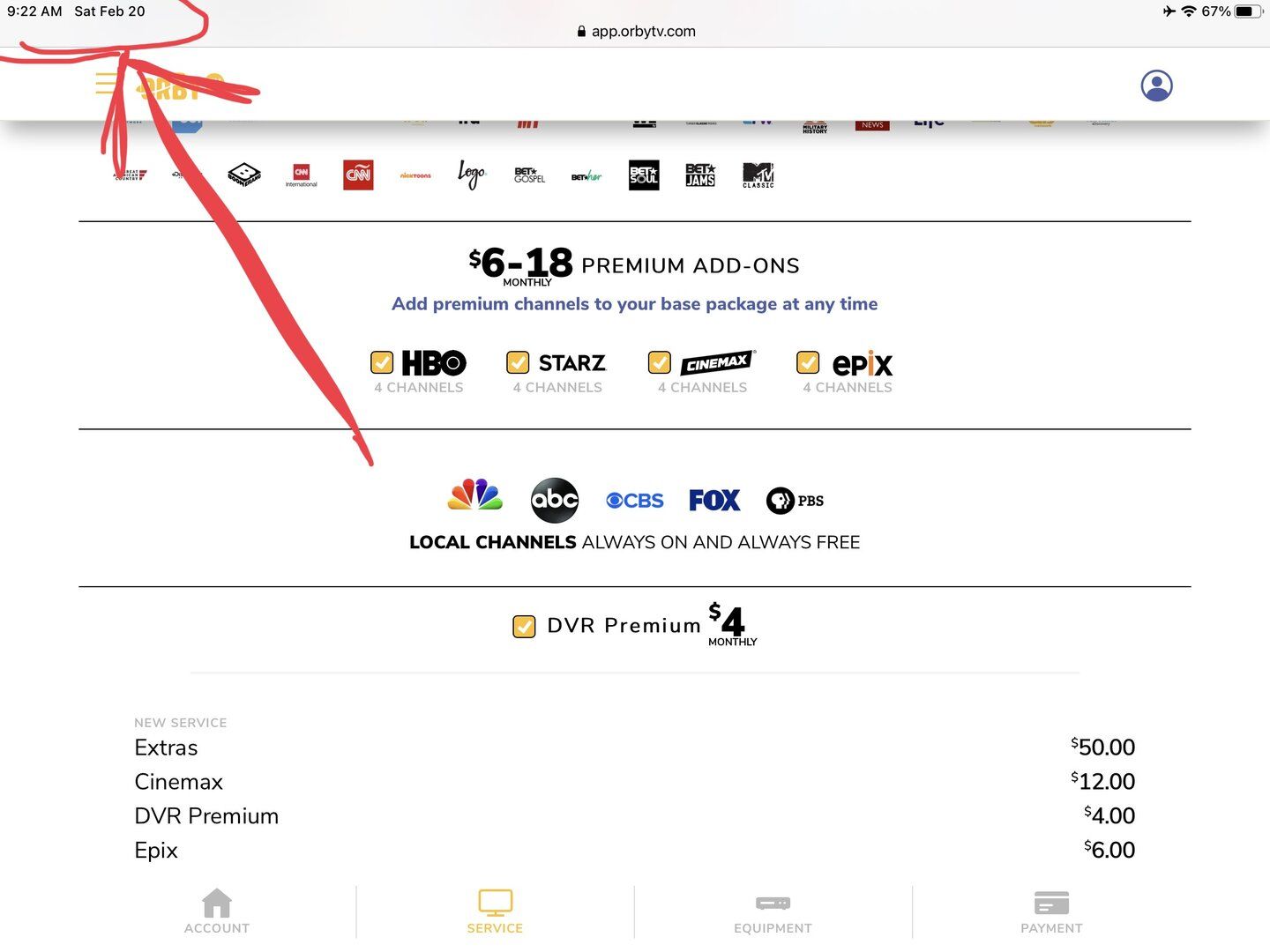Tap the app.orbytv.com address bar
Screen dimensions: 1270x952
pos(635,31)
